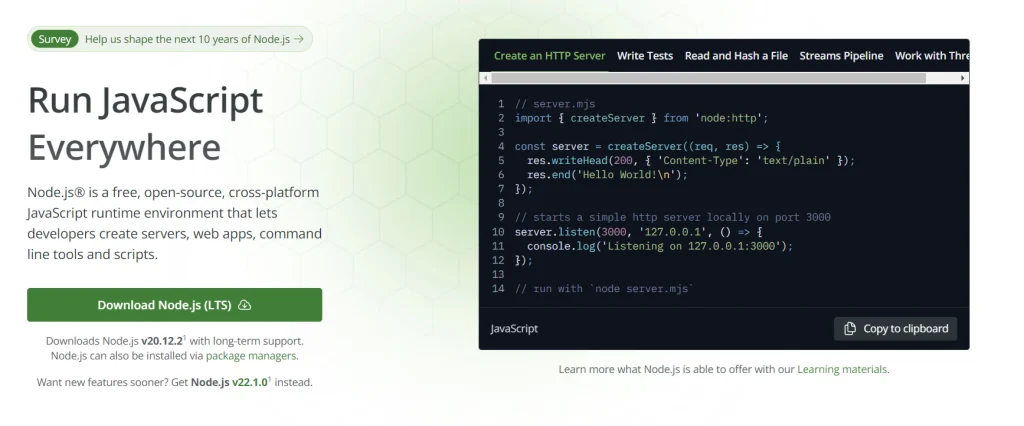Click line number 14 in code

[x=498, y=289]
